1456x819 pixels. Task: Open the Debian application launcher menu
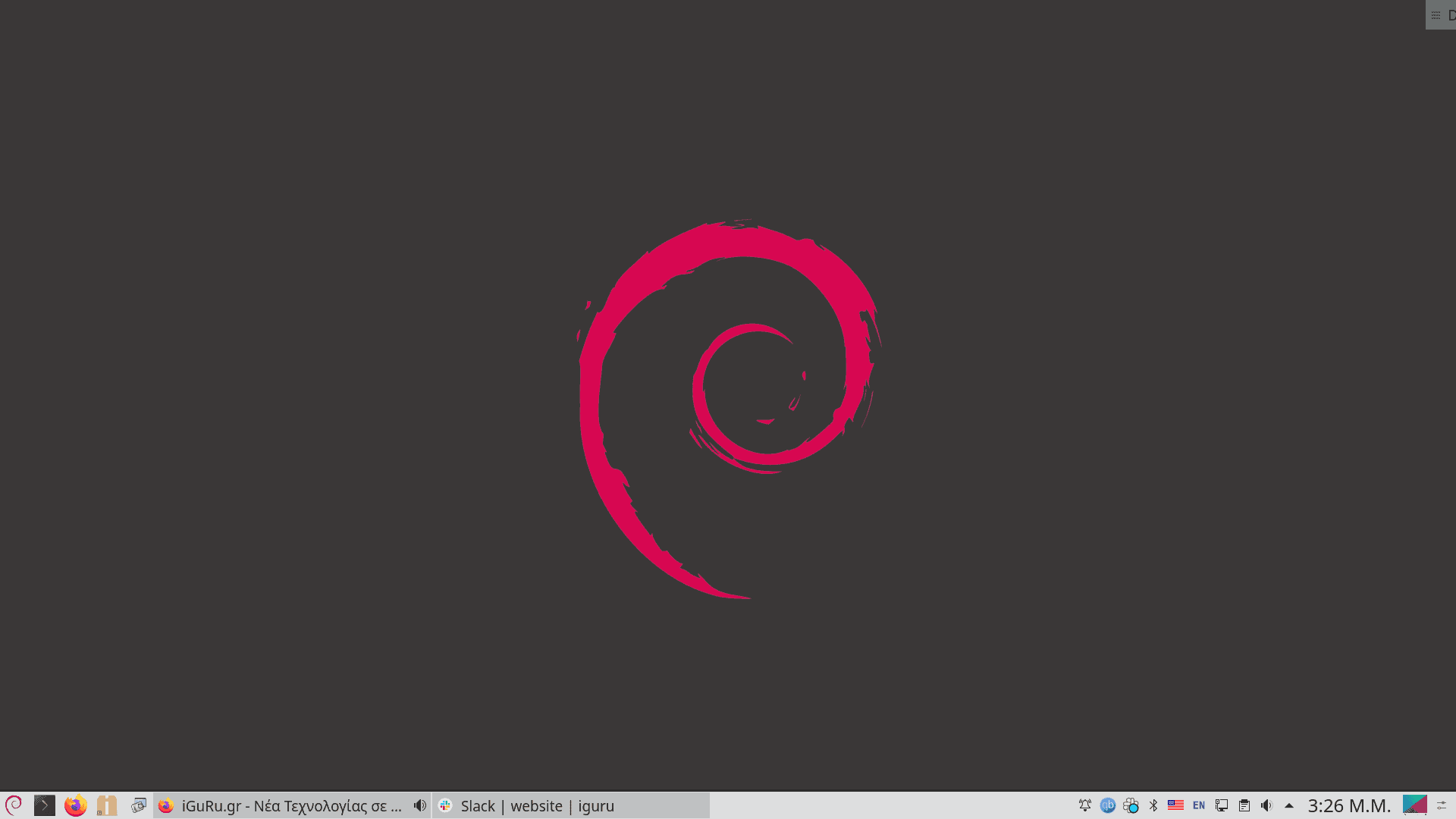[x=14, y=805]
